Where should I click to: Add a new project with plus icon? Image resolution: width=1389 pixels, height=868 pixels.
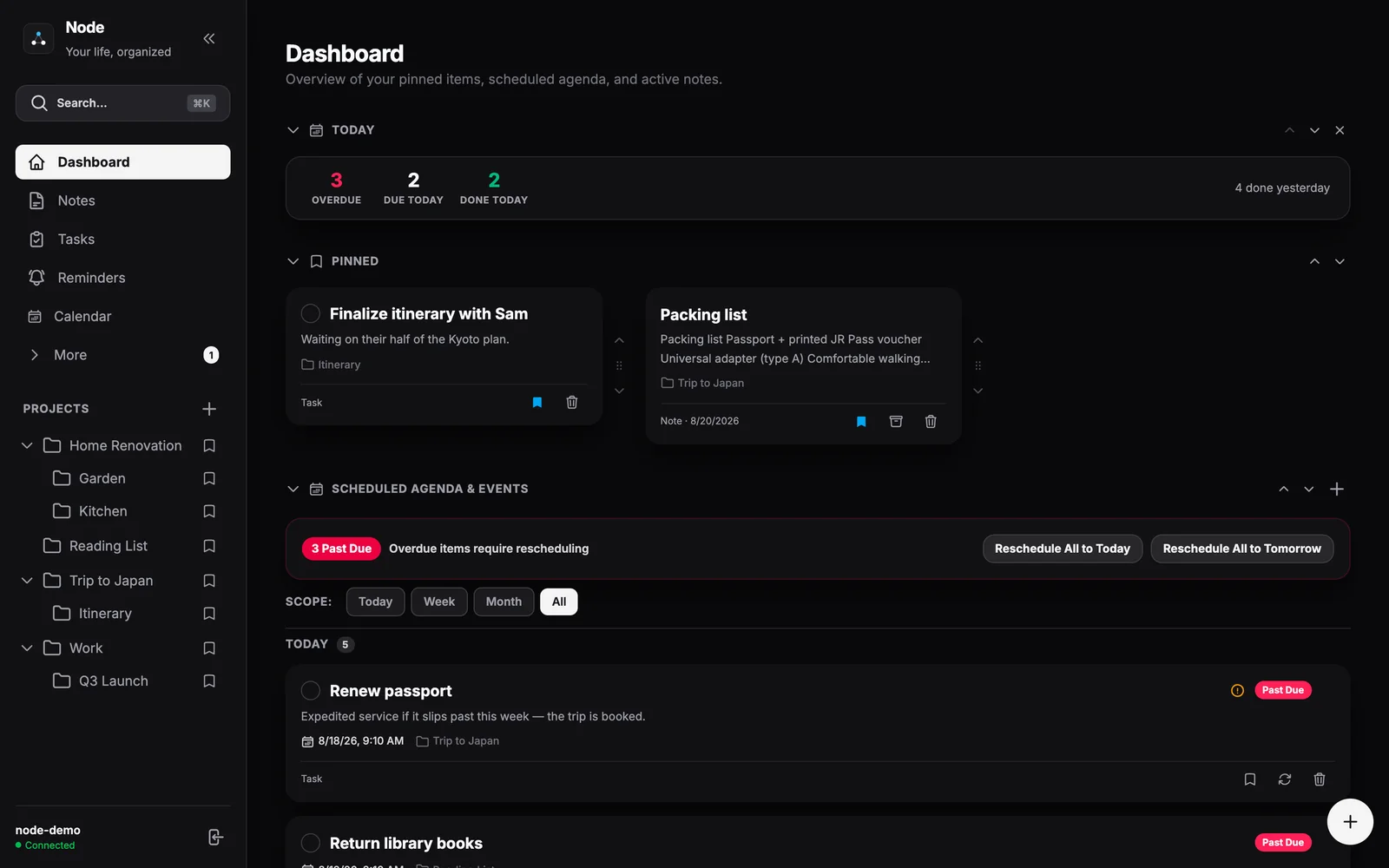pos(209,409)
